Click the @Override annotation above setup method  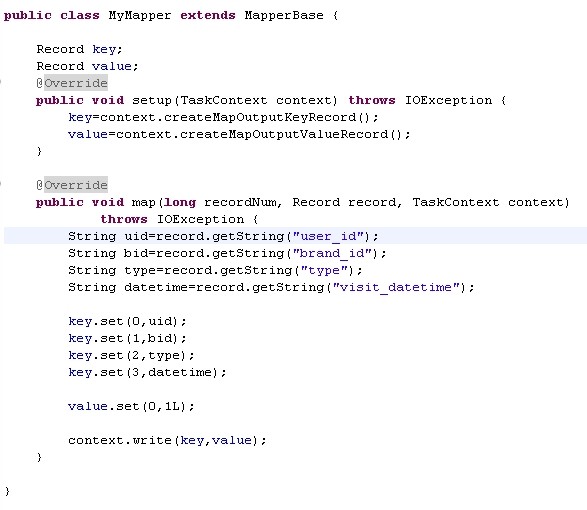pos(72,83)
